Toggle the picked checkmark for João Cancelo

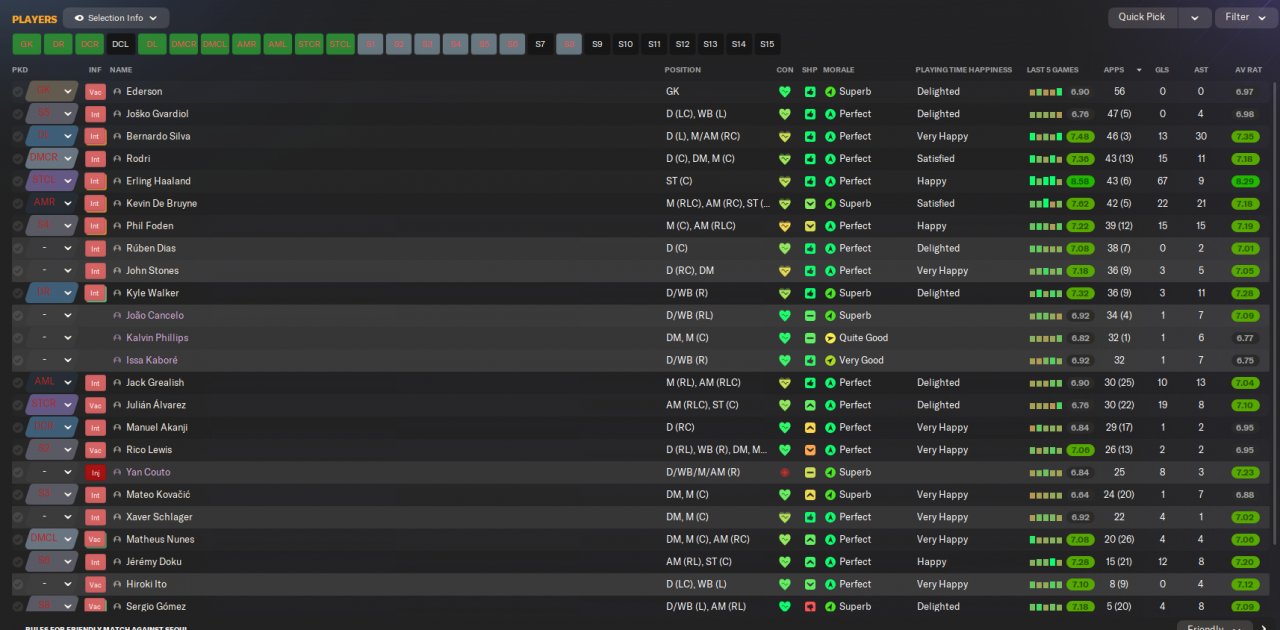[18, 315]
